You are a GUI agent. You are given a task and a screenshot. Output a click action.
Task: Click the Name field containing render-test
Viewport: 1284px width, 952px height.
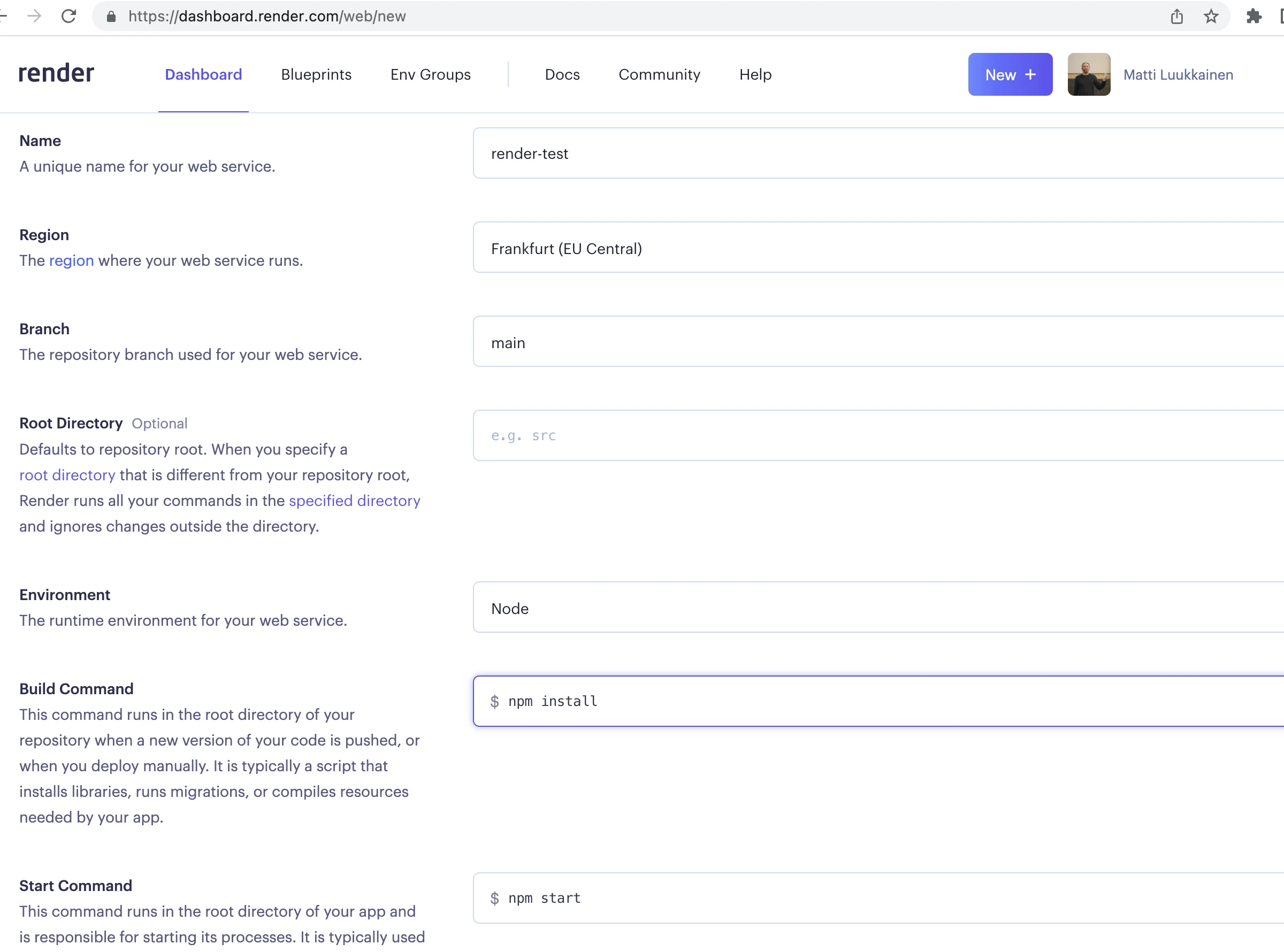click(878, 153)
